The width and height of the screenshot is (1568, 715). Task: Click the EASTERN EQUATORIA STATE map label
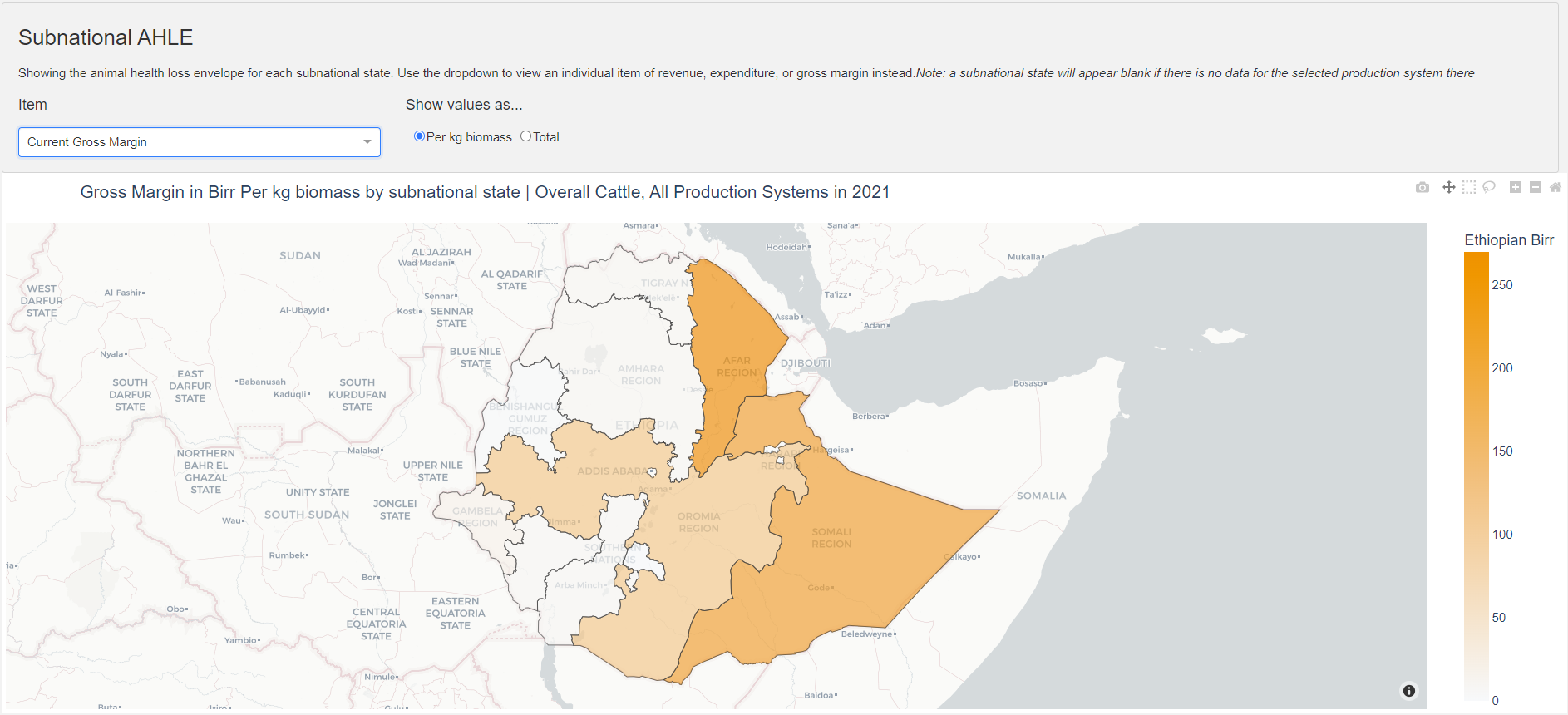pyautogui.click(x=455, y=614)
